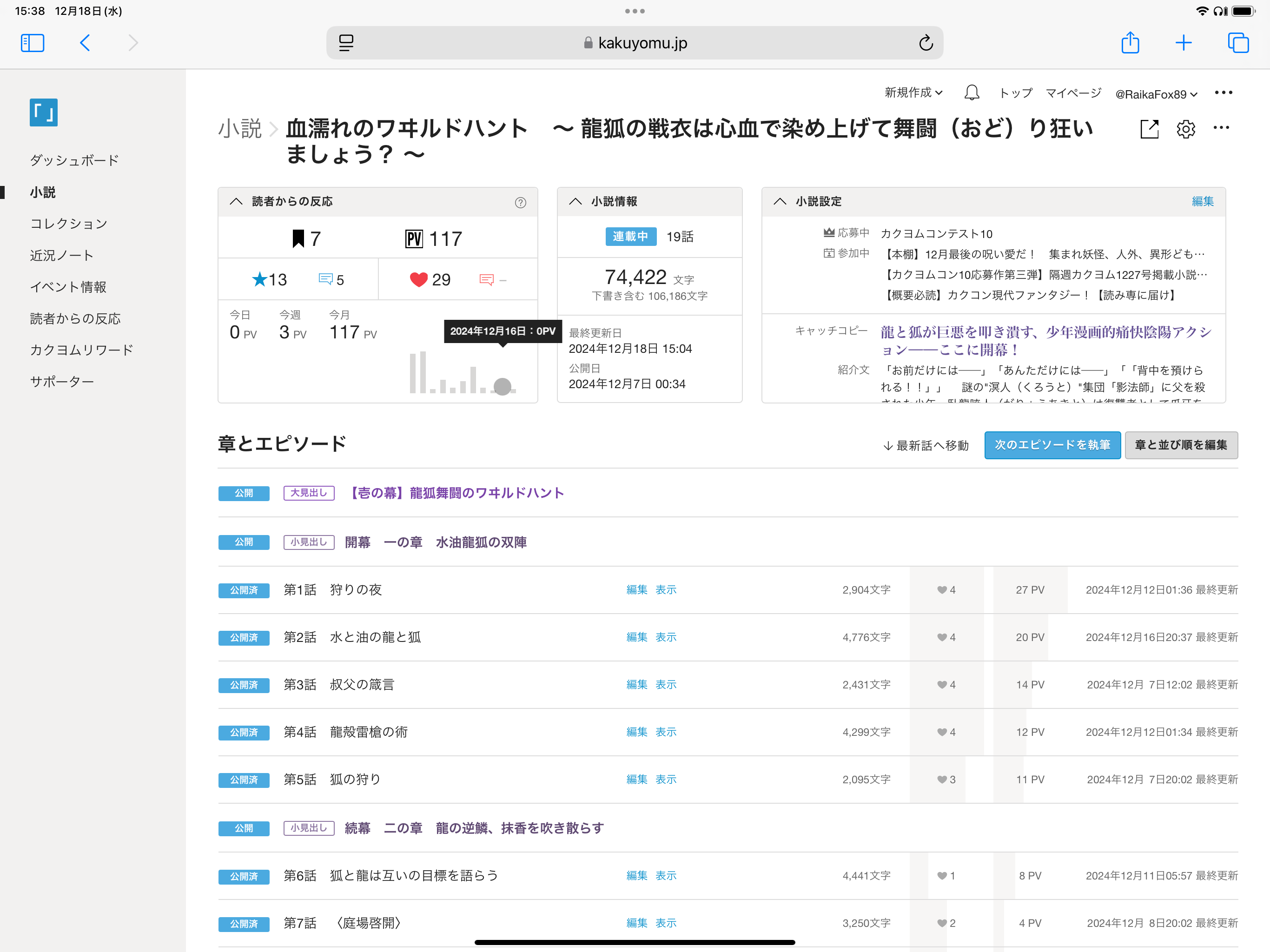Open the Safari tab overview

tap(1237, 43)
